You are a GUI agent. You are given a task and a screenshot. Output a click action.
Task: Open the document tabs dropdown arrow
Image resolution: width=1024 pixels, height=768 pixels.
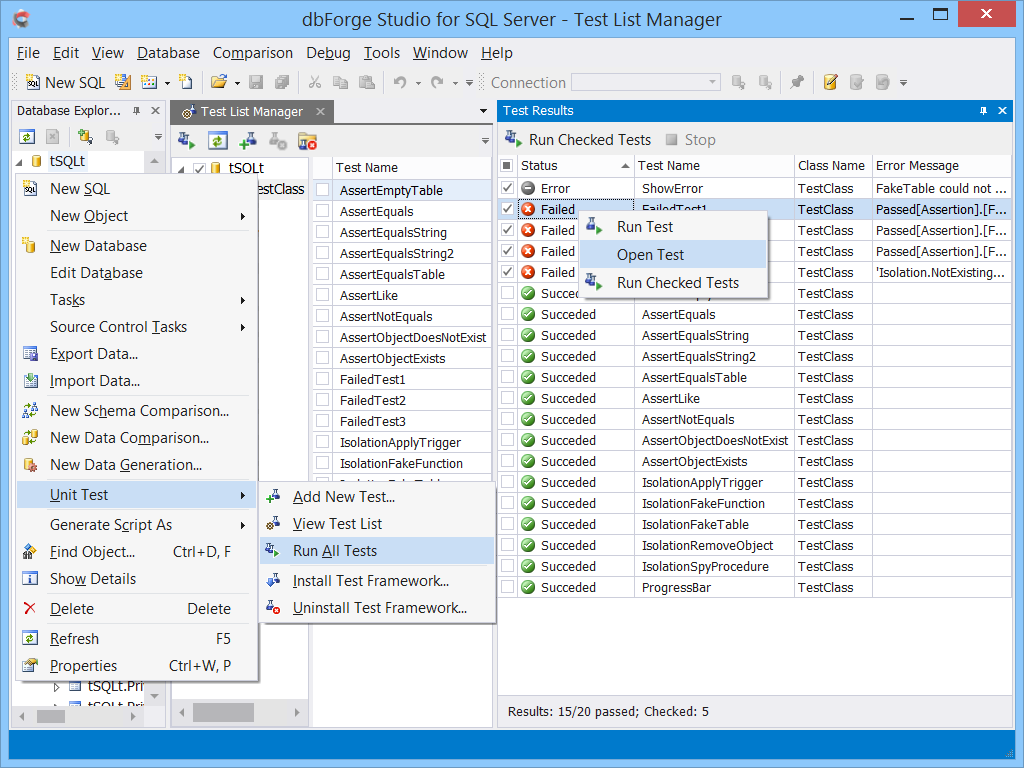(x=483, y=111)
